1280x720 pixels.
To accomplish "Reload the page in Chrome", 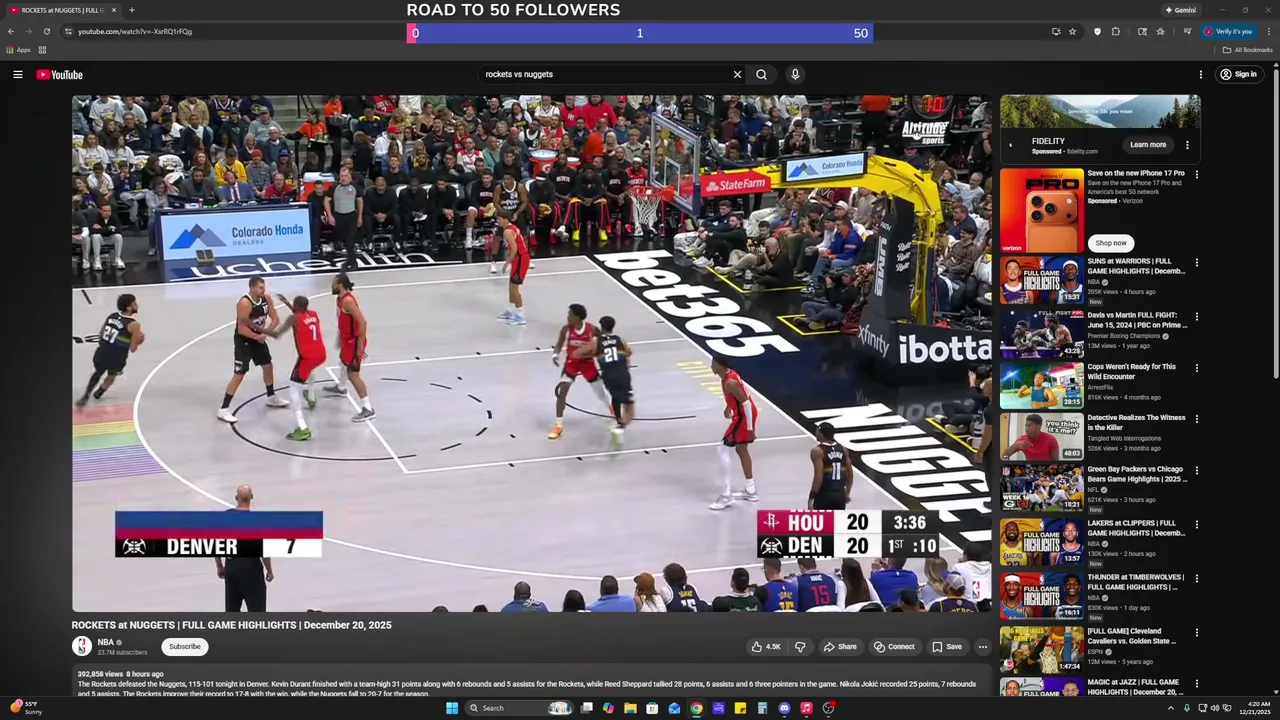I will (x=46, y=31).
